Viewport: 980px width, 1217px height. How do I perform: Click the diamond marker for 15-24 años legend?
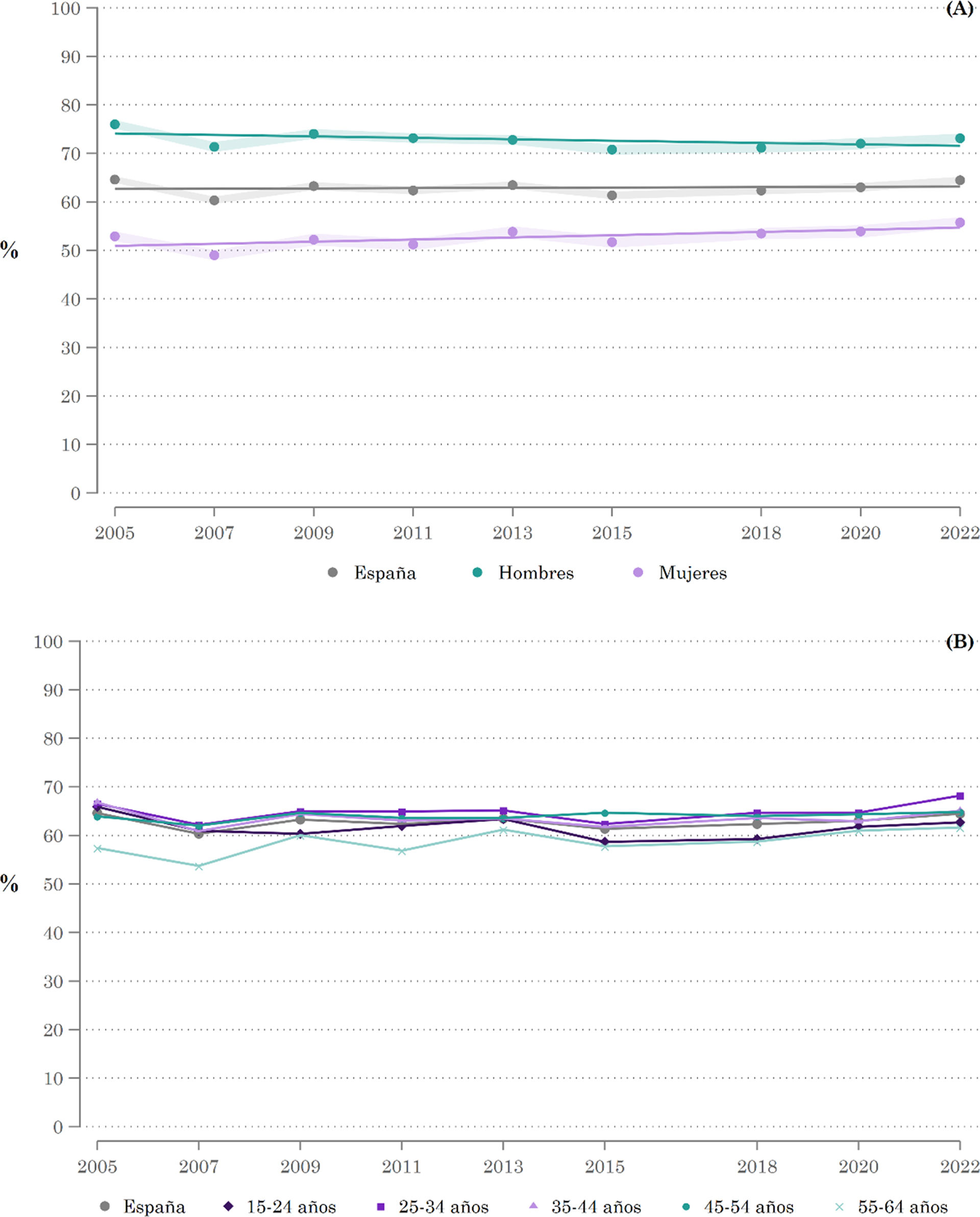tap(228, 1206)
